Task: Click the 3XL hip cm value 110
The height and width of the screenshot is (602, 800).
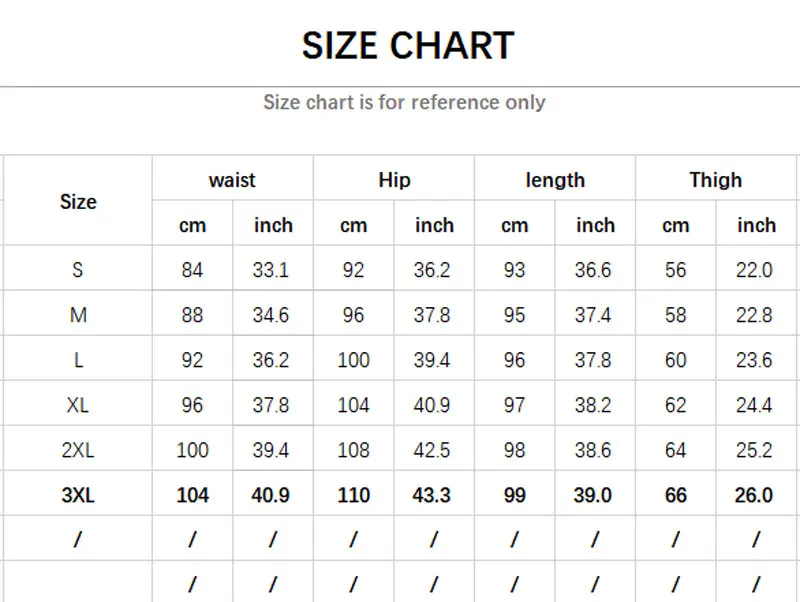Action: click(x=353, y=495)
